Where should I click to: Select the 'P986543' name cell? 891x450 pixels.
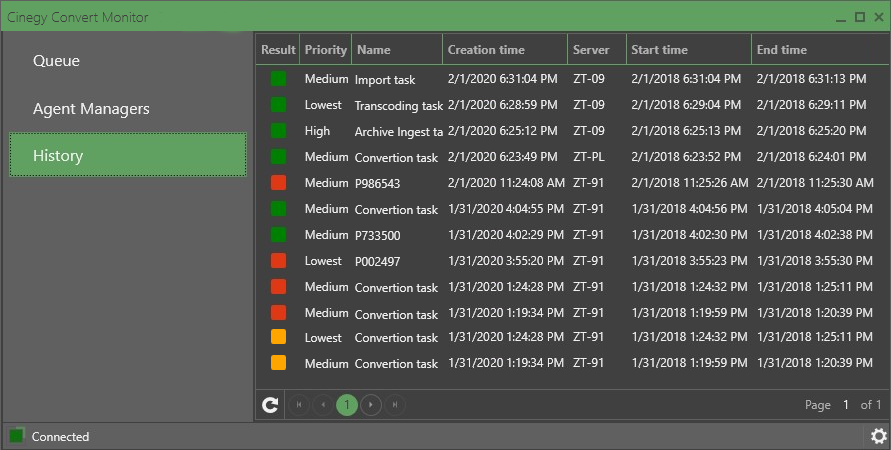click(x=377, y=184)
